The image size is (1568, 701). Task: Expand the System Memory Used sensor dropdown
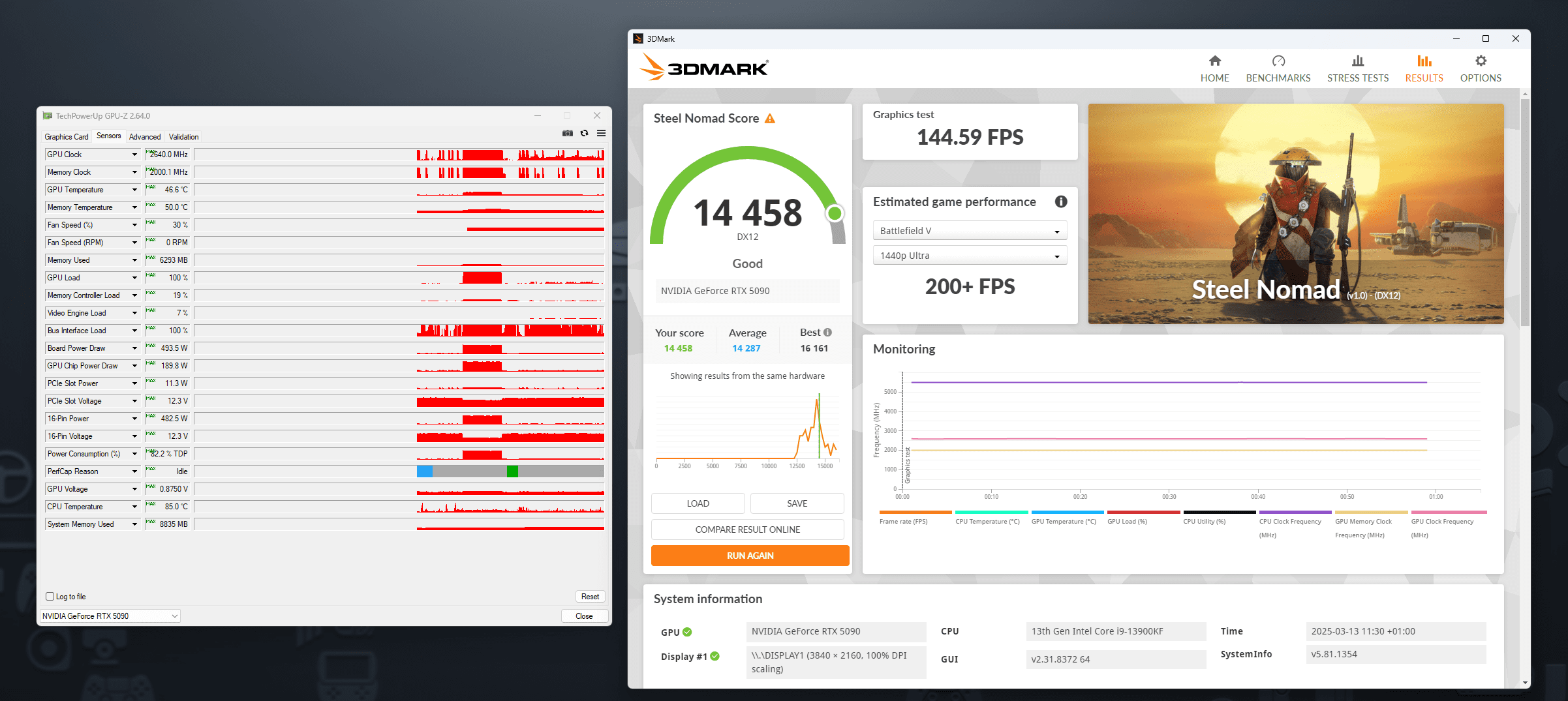(x=134, y=524)
